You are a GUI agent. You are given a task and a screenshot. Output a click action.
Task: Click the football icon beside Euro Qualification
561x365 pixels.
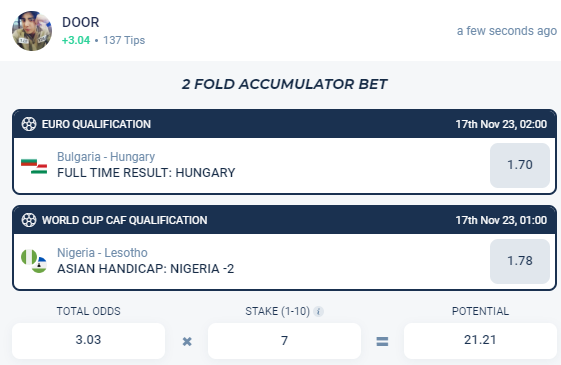[29, 124]
